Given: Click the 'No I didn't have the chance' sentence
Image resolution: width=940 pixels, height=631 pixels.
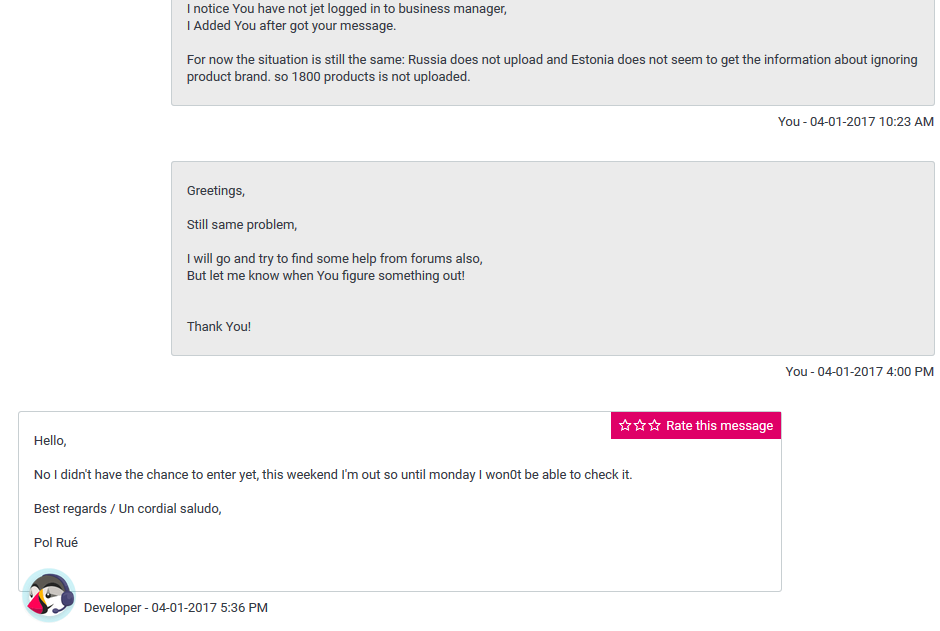Looking at the screenshot, I should pyautogui.click(x=333, y=475).
